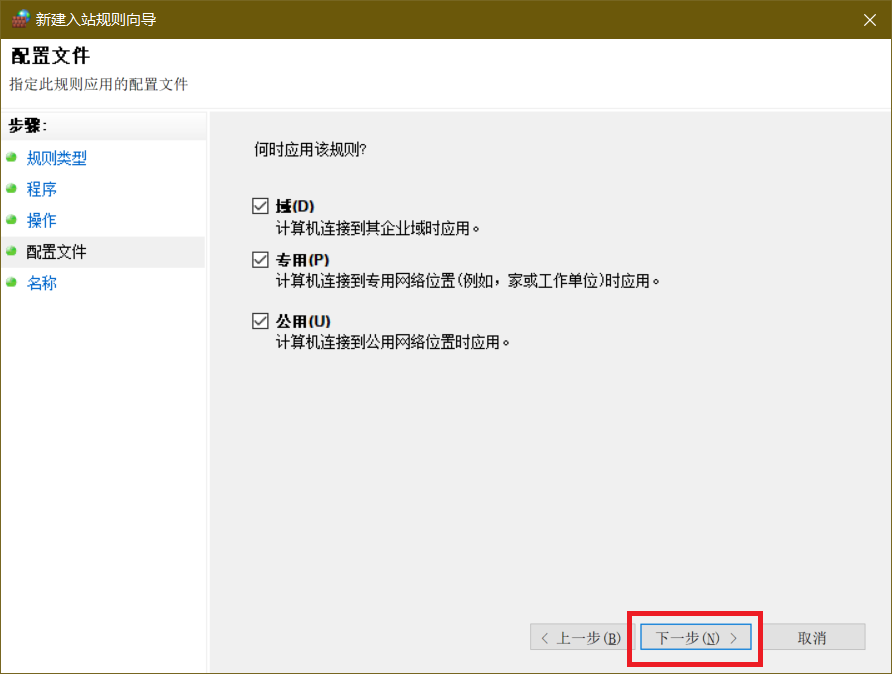The width and height of the screenshot is (892, 674).
Task: Click the 公用(U) label text
Action: click(x=303, y=321)
